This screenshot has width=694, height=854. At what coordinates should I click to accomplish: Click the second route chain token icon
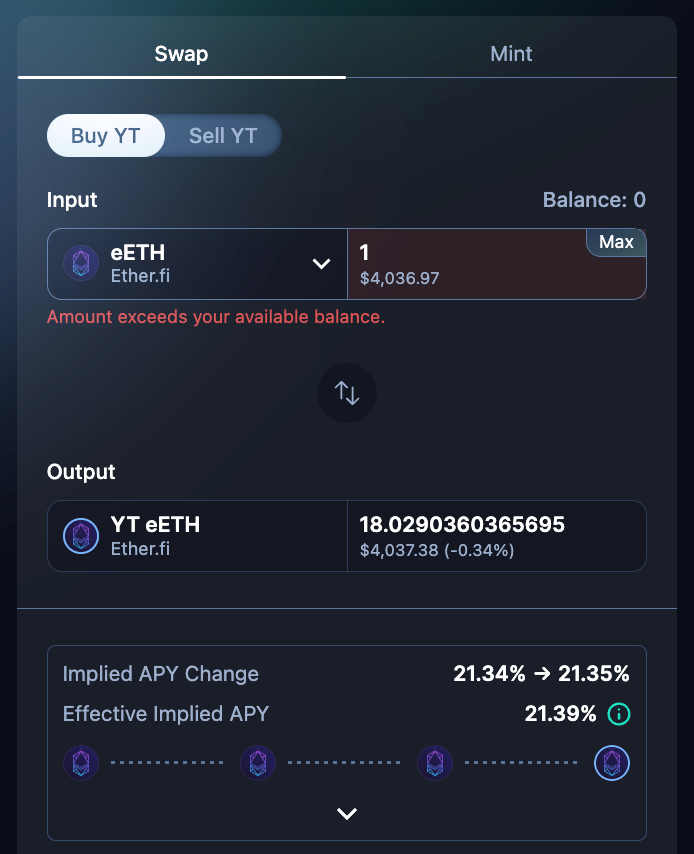(258, 762)
